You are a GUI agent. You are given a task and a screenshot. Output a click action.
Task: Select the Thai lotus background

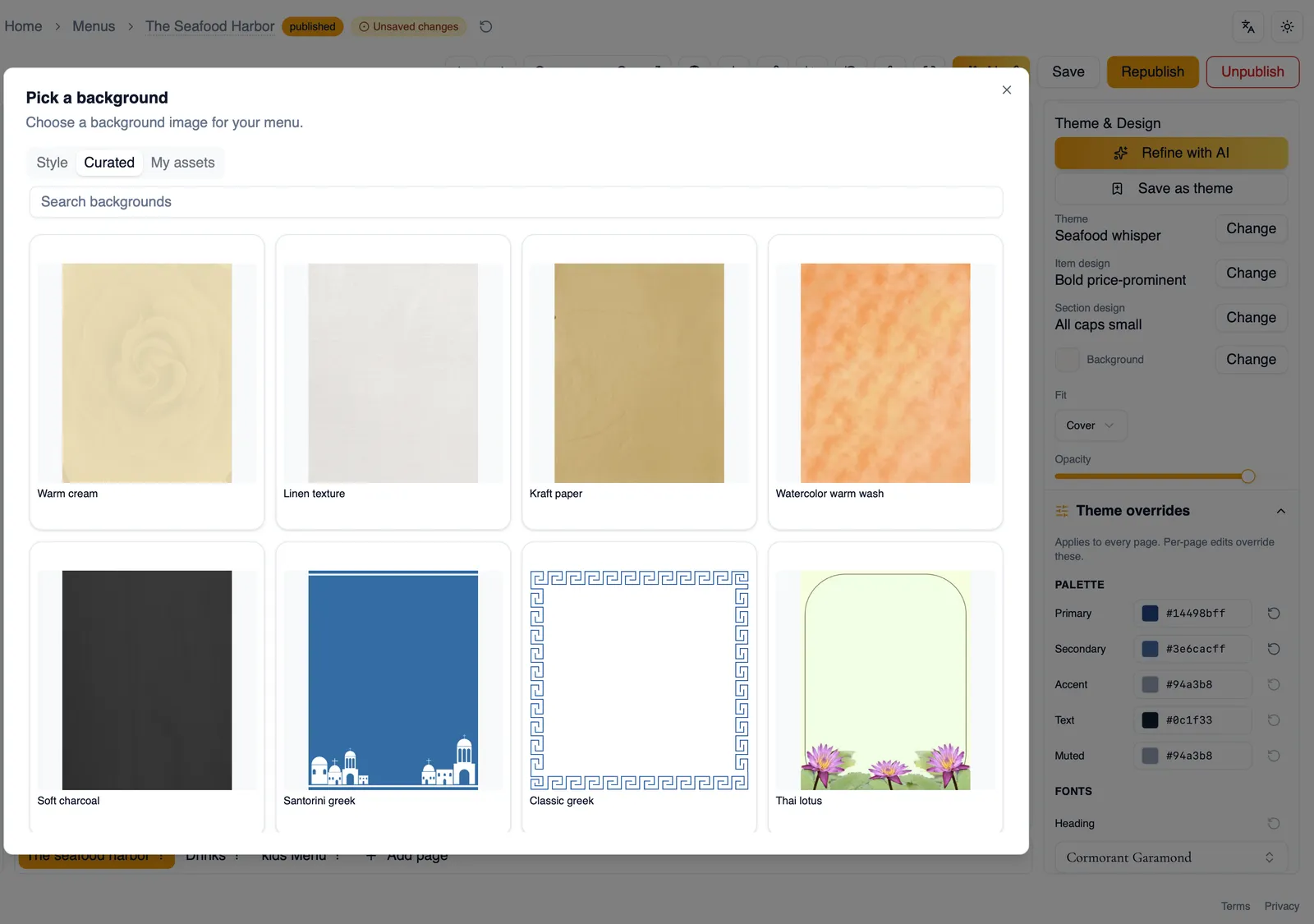click(885, 688)
